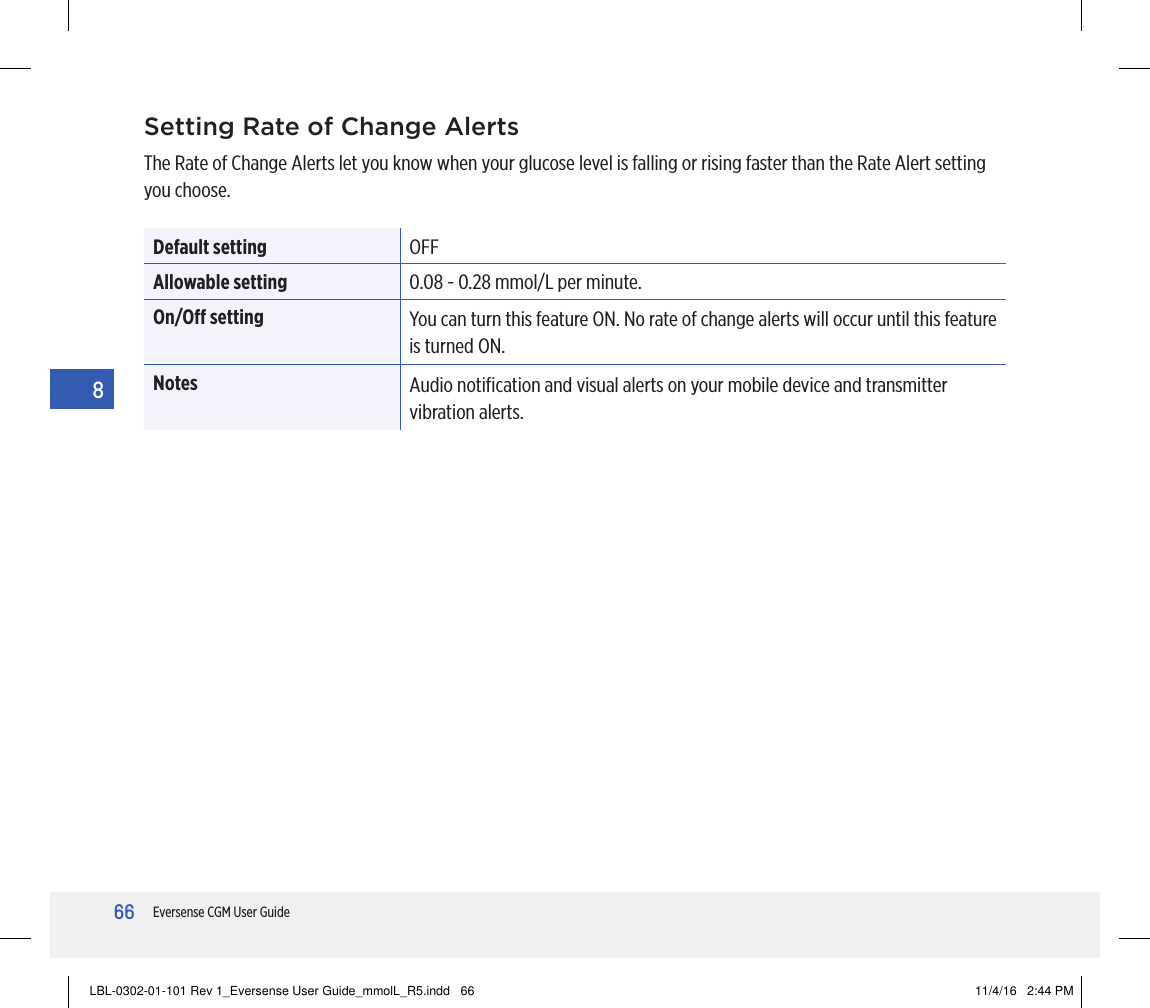Click the 'Notes' row in the table
This screenshot has height=1008, width=1150.
tap(175, 382)
